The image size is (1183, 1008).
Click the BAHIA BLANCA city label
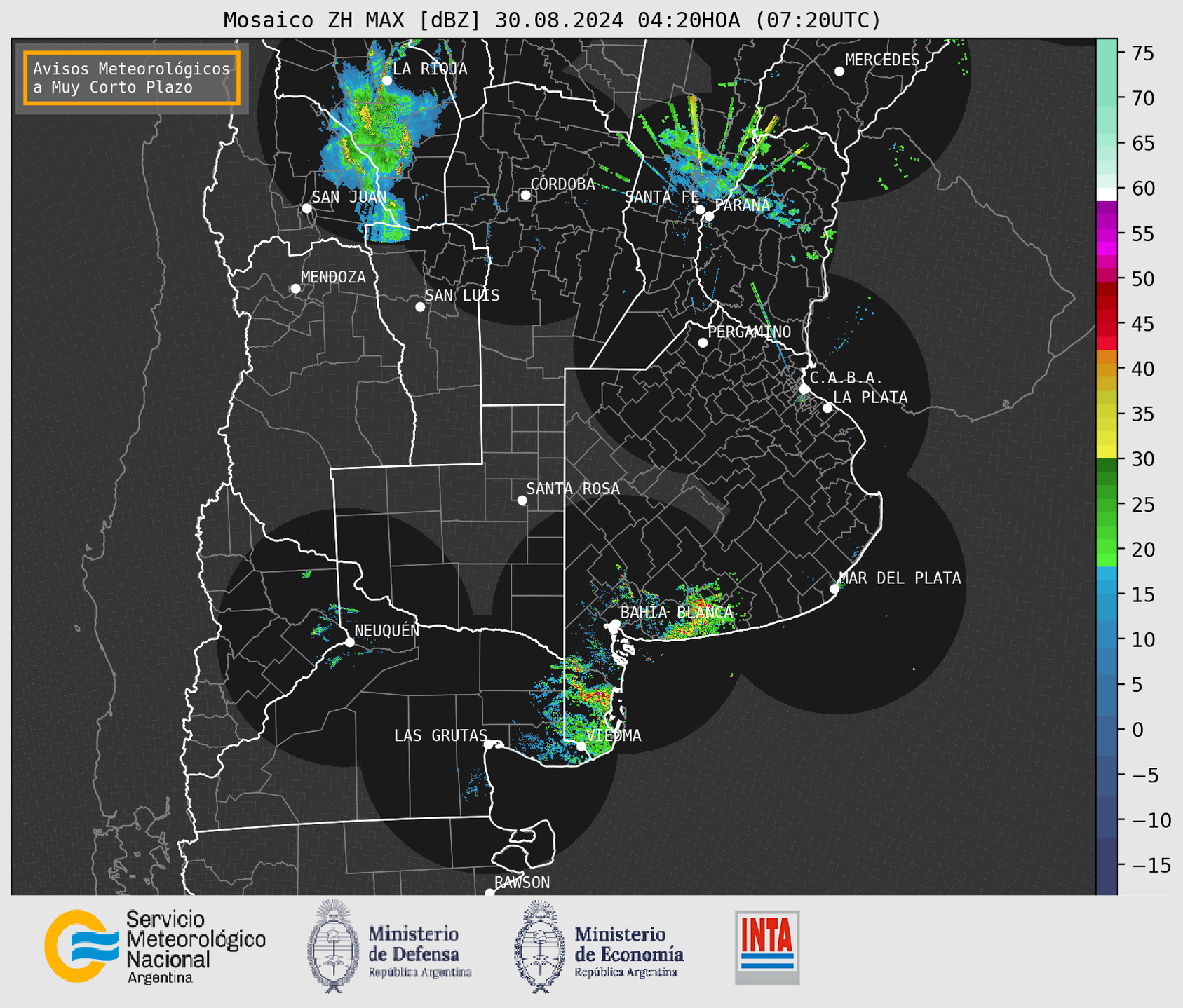[x=677, y=613]
